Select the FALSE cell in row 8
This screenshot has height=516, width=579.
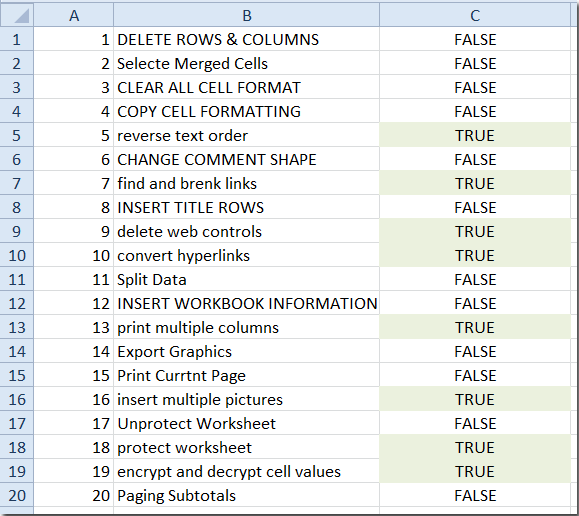[x=475, y=207]
